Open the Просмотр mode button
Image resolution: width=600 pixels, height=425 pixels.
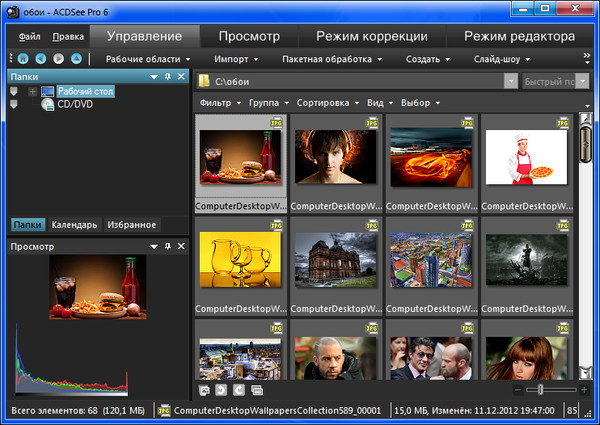[249, 37]
